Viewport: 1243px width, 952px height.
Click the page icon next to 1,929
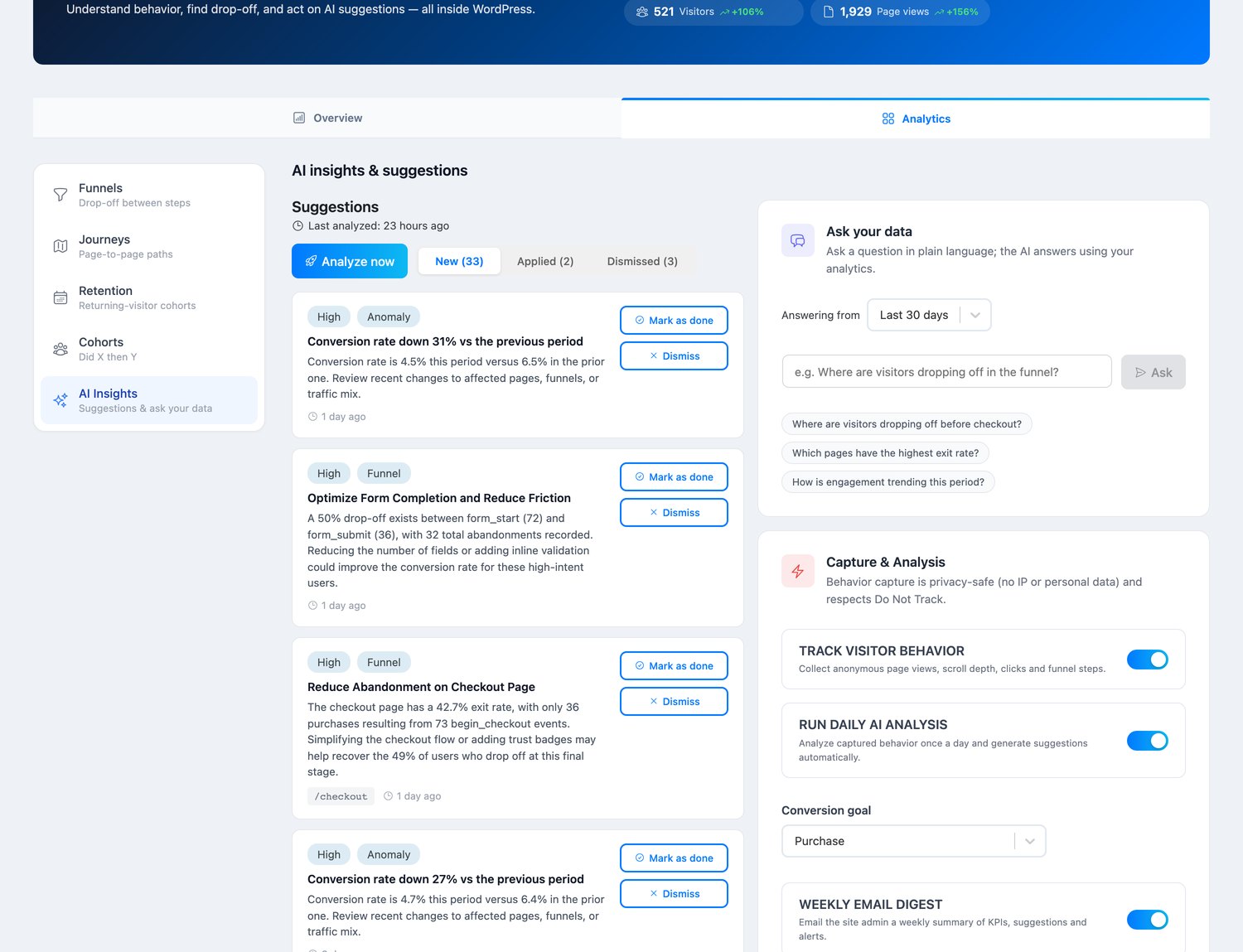coord(828,12)
